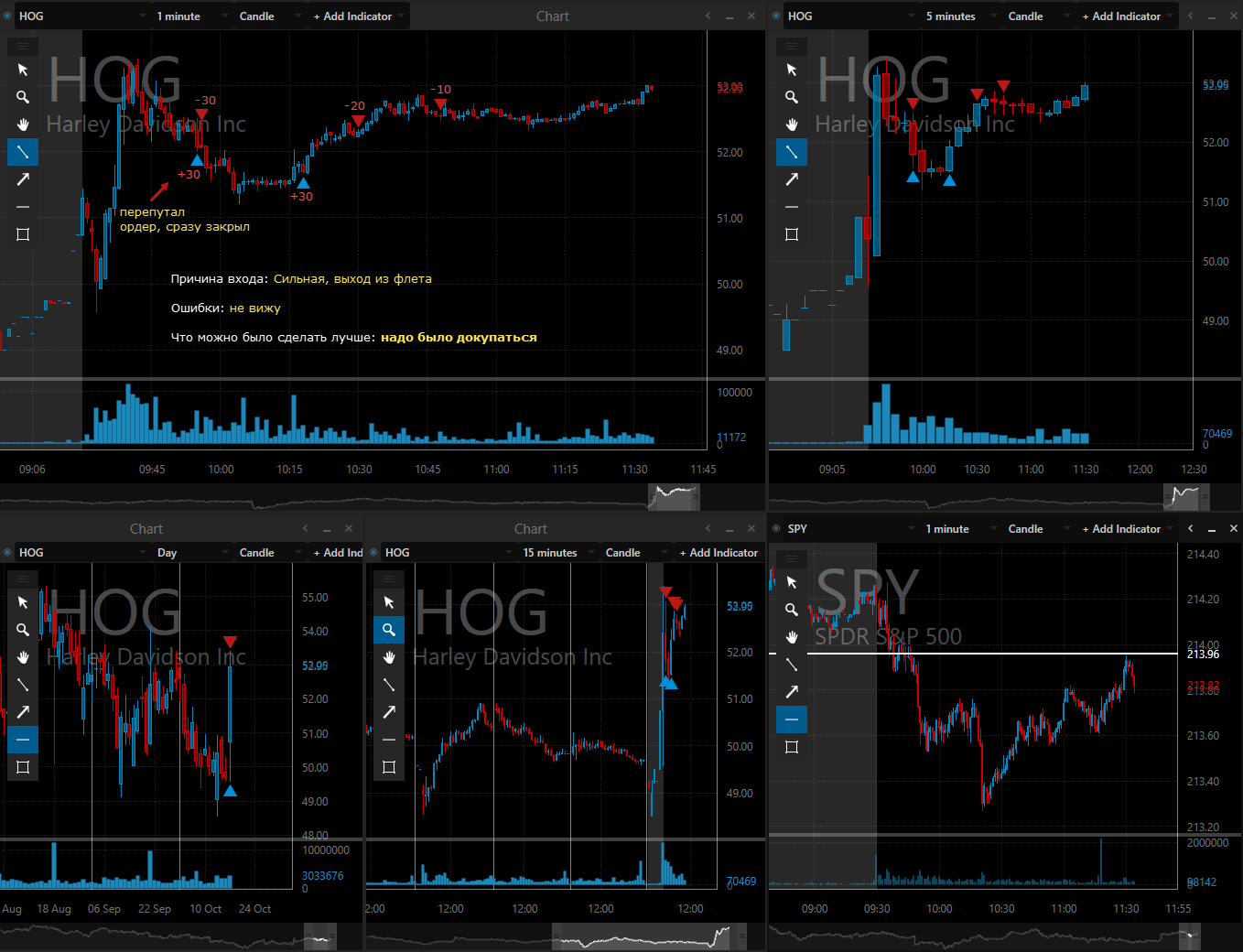Click previous arrow in HOG 1 minute chart title bar
1243x952 pixels.
708,16
